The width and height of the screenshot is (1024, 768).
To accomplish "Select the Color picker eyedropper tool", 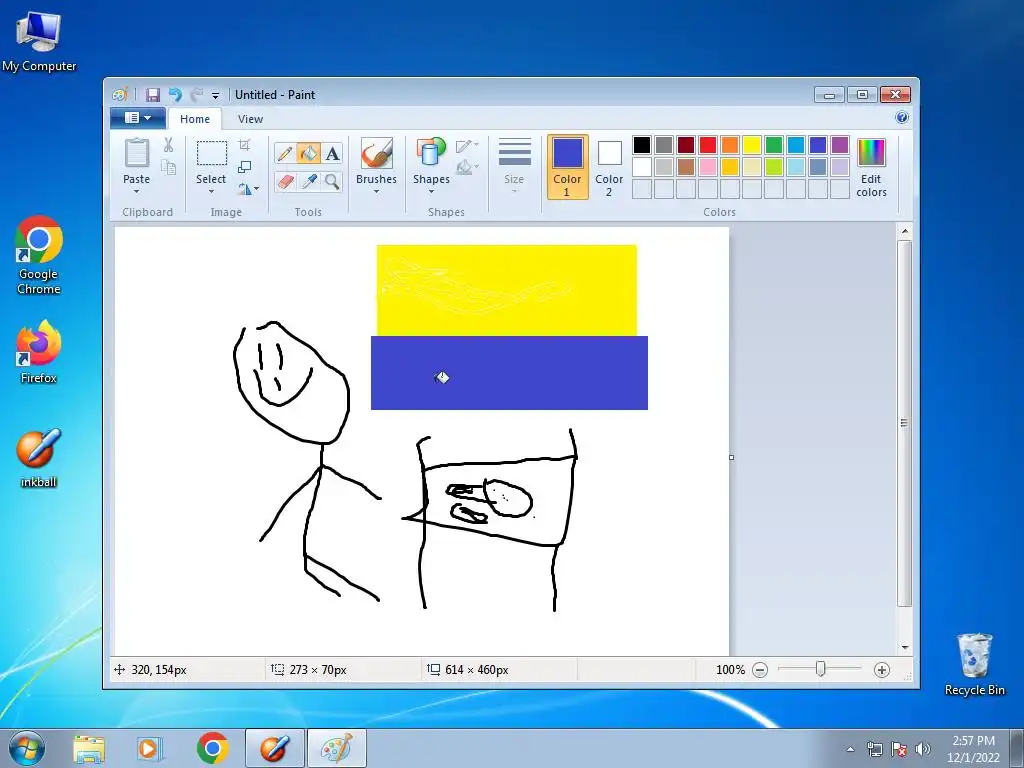I will [x=308, y=181].
